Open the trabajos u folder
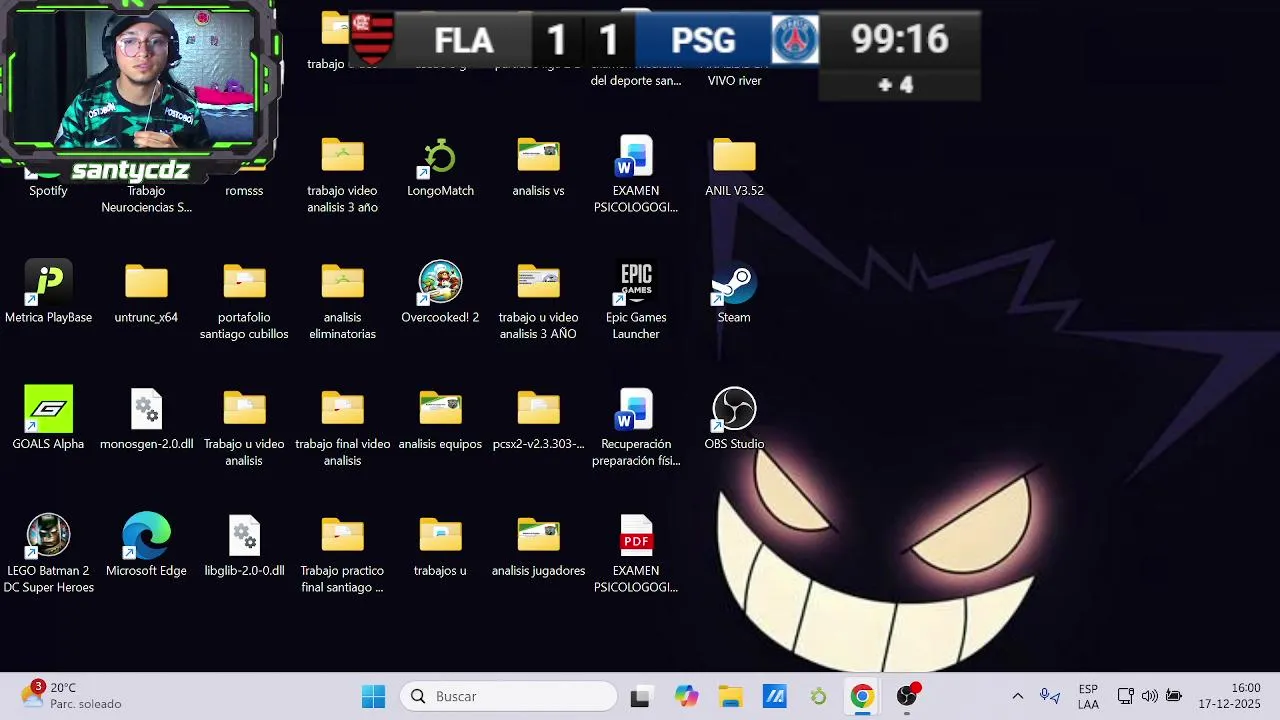 (440, 547)
